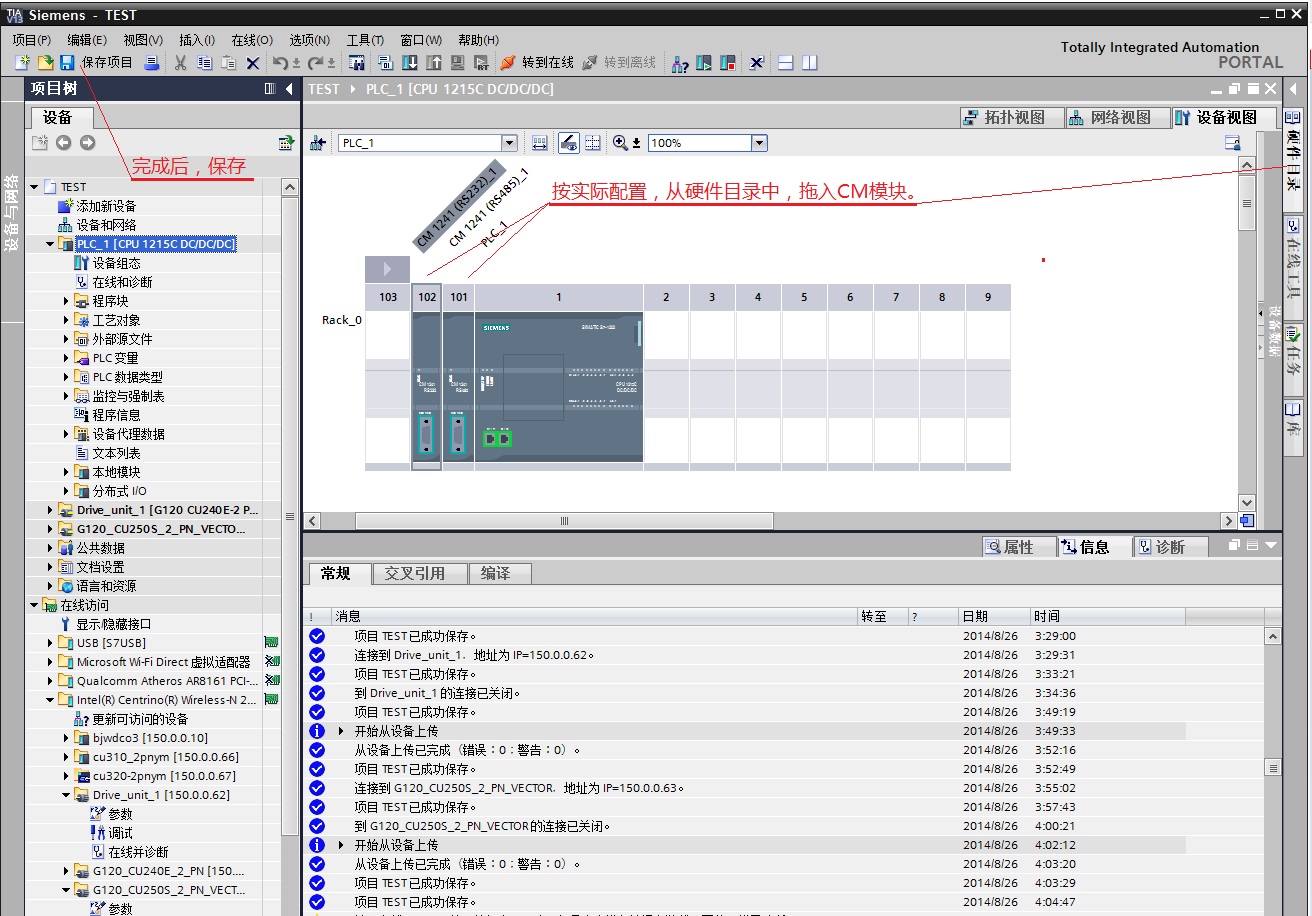Viewport: 1312px width, 916px height.
Task: Click the undo arrow icon
Action: click(x=280, y=63)
